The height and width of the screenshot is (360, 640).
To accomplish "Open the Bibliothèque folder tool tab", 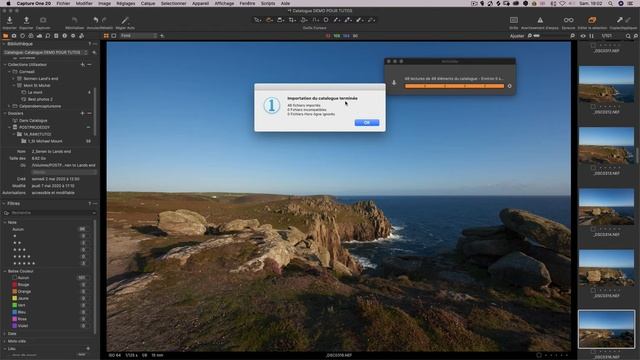I will (5, 36).
